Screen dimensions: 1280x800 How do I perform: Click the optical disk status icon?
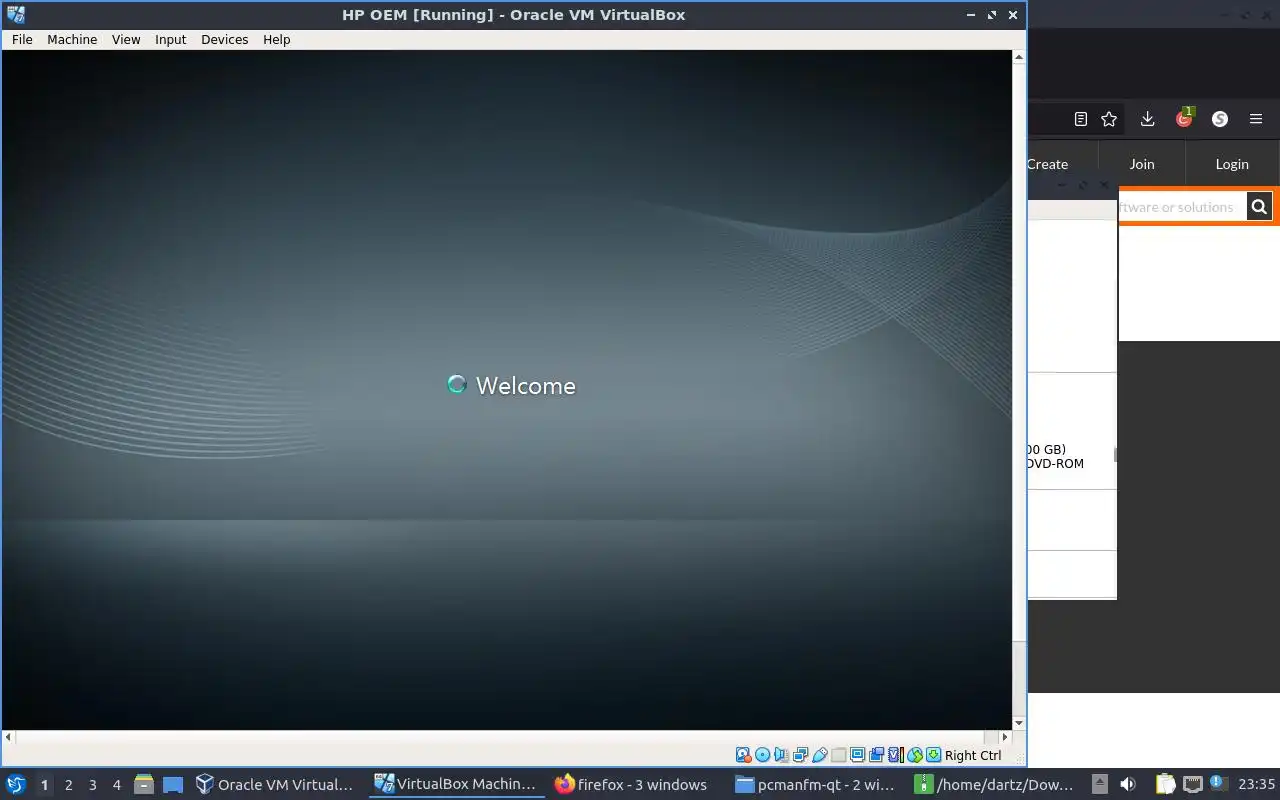coord(762,755)
